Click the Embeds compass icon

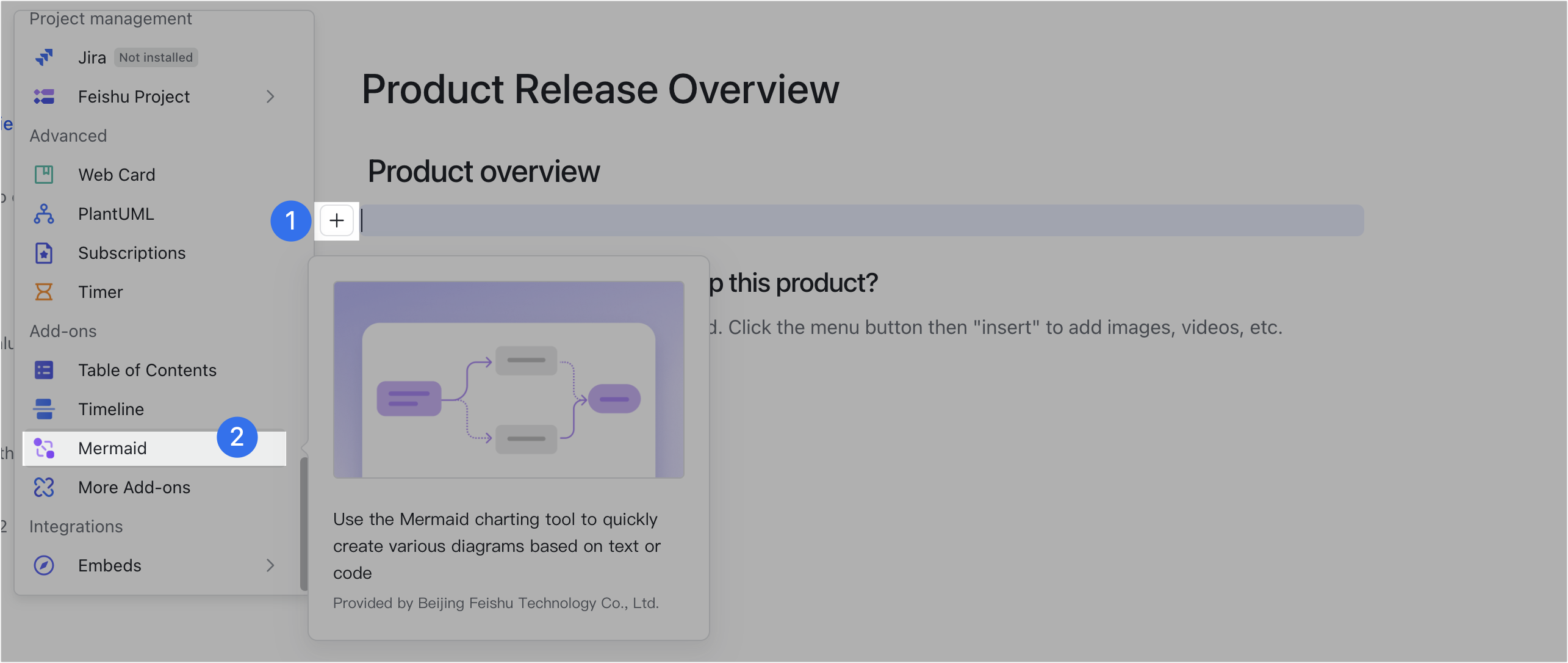44,565
